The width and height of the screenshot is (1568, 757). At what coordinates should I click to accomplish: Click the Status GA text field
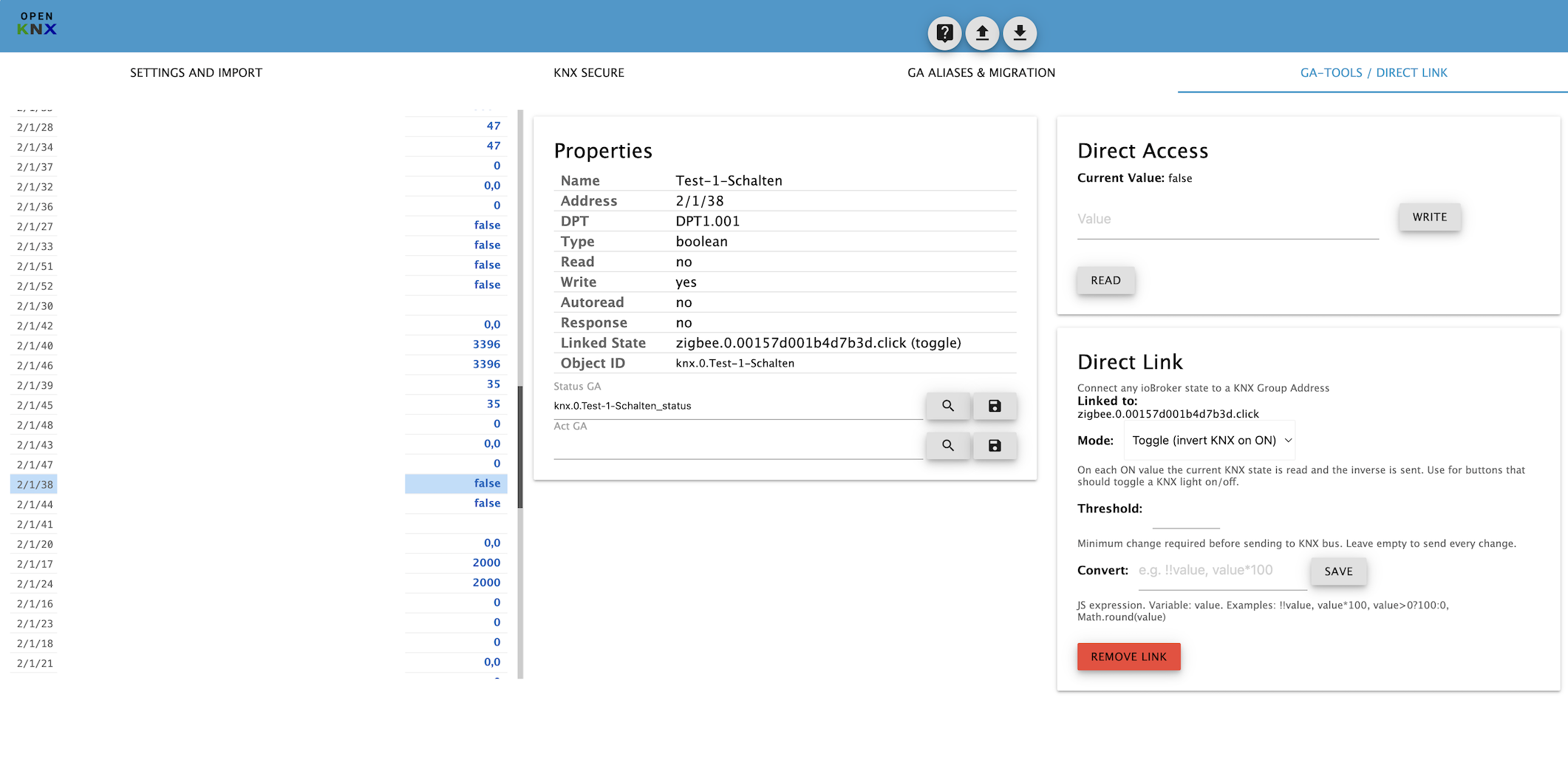(737, 406)
